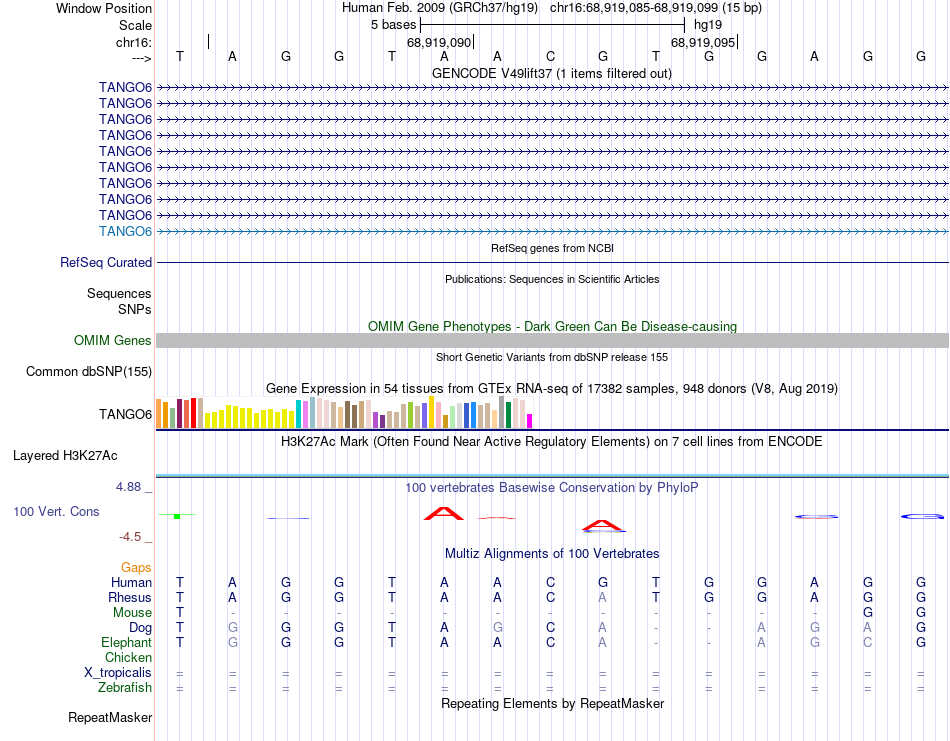Viewport: 950px width, 741px height.
Task: Select the Human species label
Action: tap(131, 582)
